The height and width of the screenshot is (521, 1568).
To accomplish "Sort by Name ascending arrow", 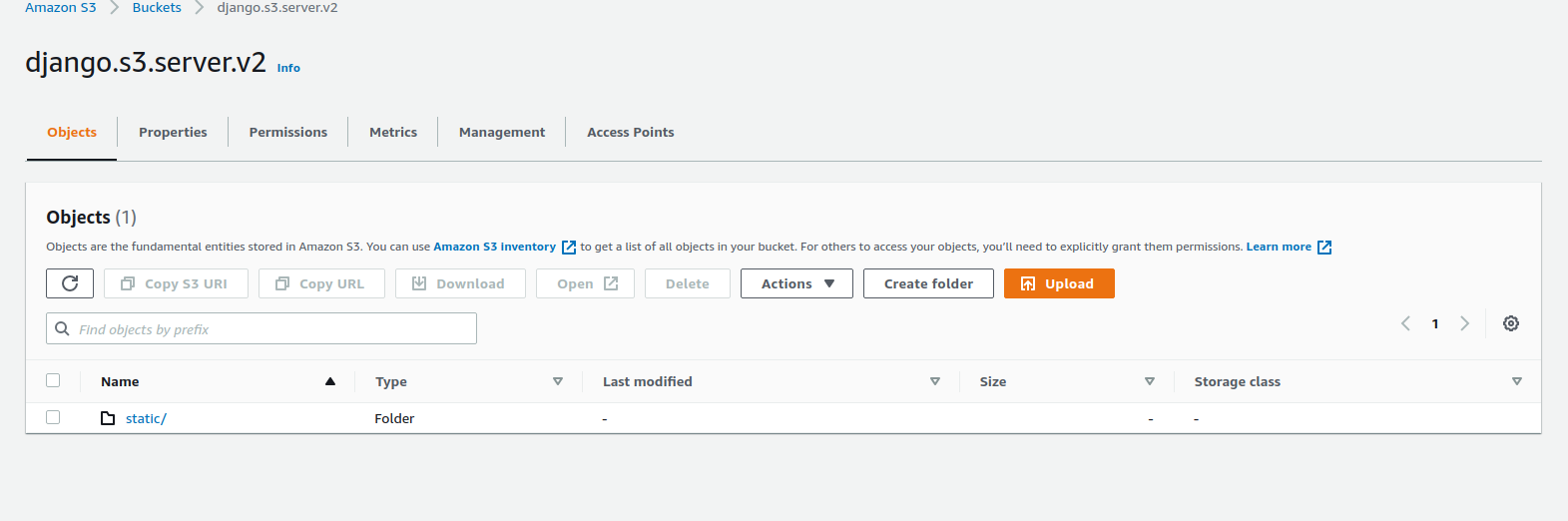I will (x=330, y=381).
